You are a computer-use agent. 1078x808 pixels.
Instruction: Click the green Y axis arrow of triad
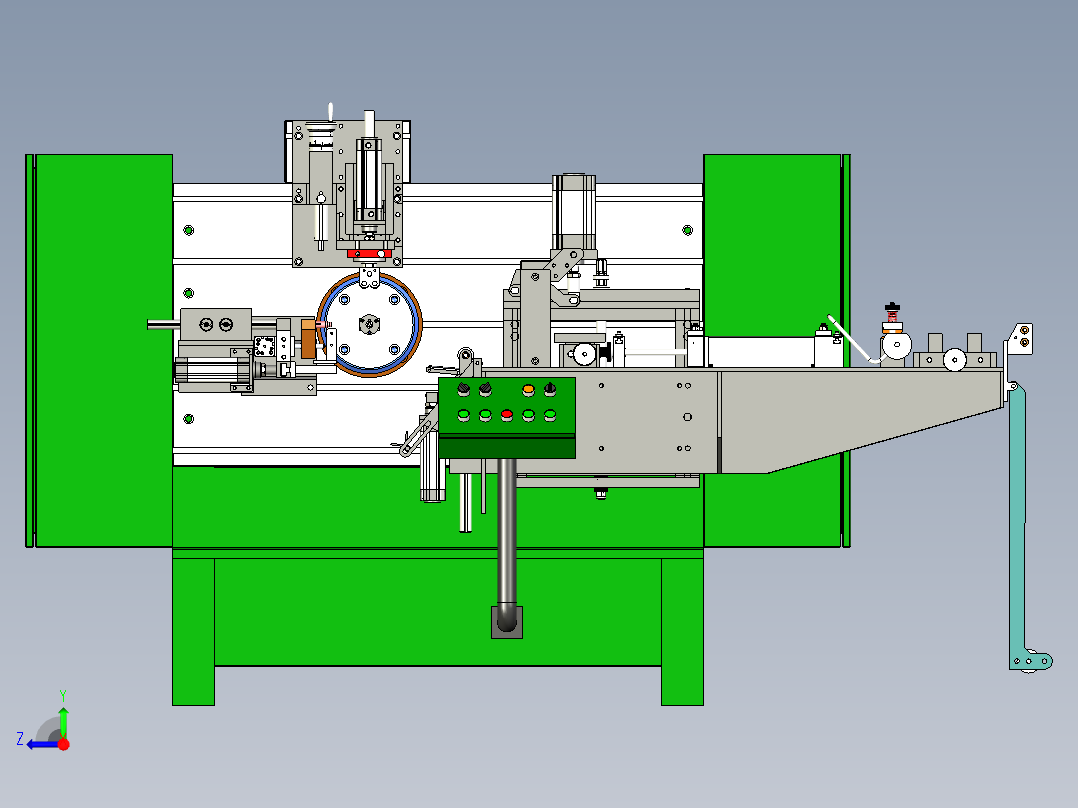coord(63,721)
